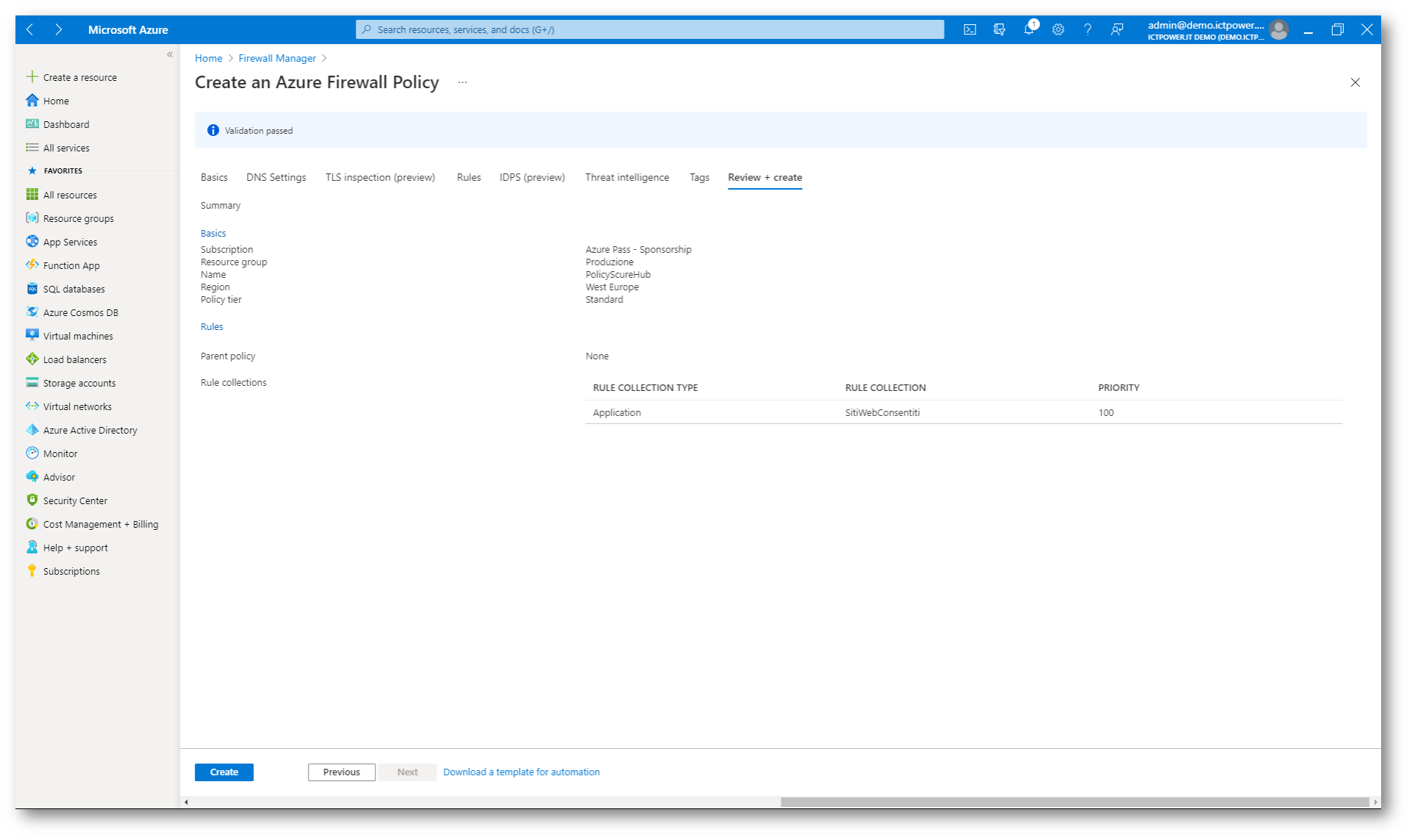Click Download a template for automation
The width and height of the screenshot is (1412, 840).
pos(521,772)
